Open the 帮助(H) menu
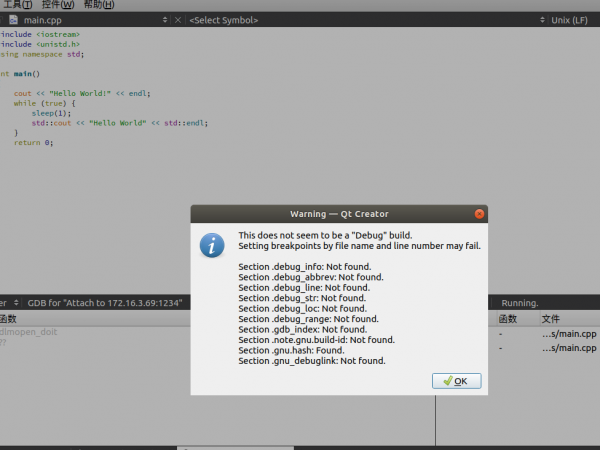 tap(98, 5)
